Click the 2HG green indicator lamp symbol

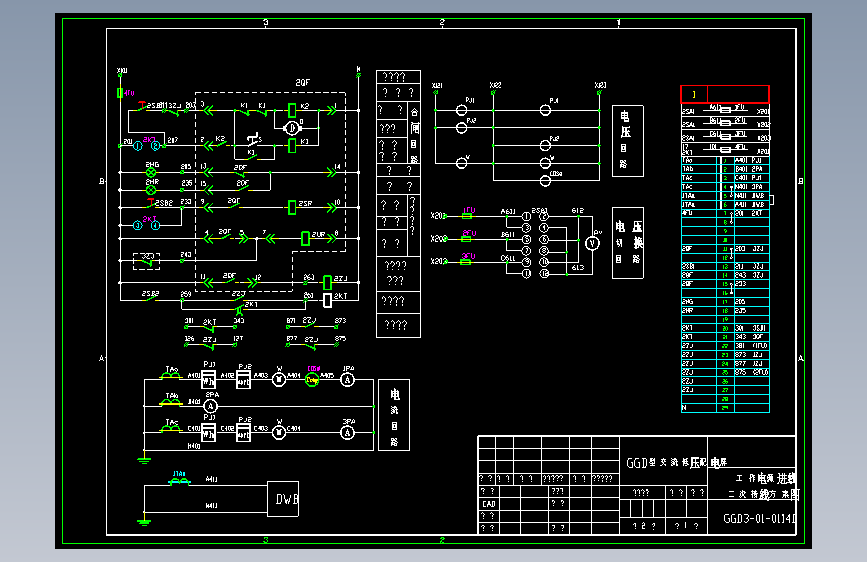(x=150, y=173)
